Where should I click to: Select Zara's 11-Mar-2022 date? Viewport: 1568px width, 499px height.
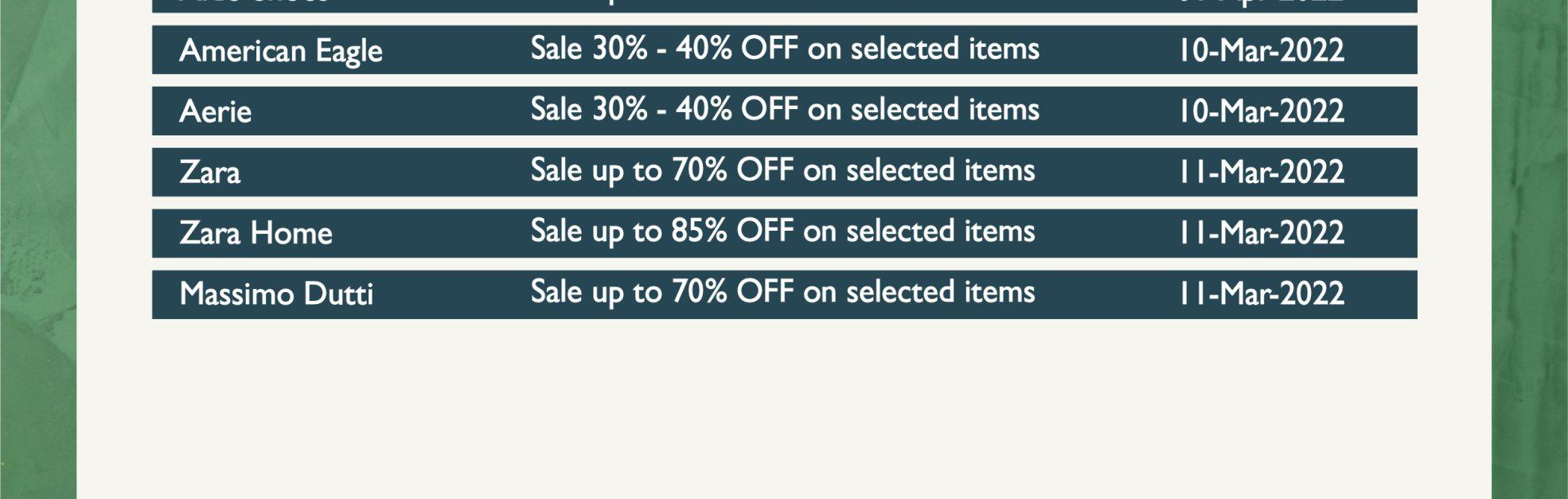[x=1262, y=172]
